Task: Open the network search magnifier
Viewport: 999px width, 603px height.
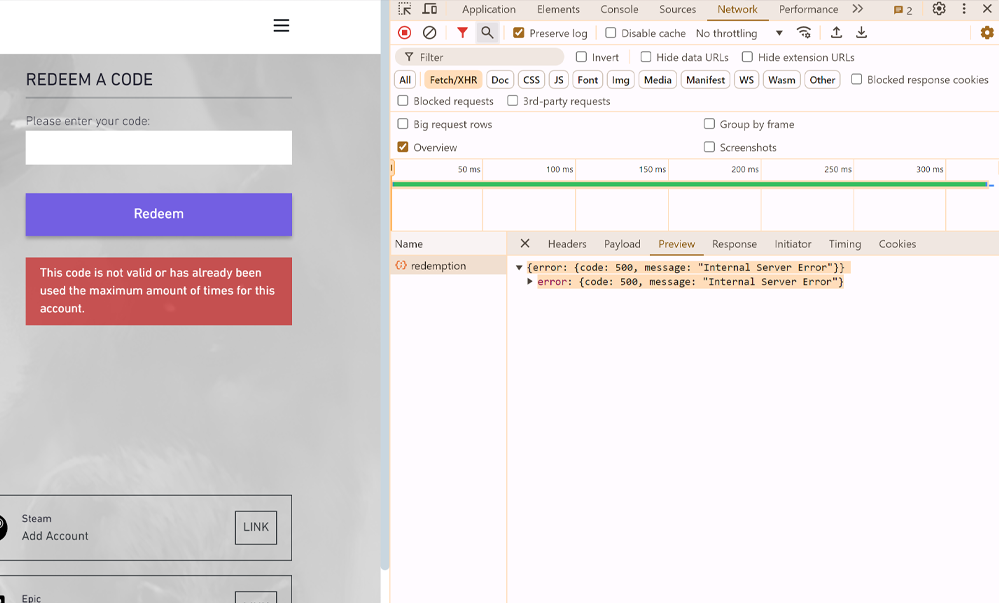Action: tap(487, 33)
